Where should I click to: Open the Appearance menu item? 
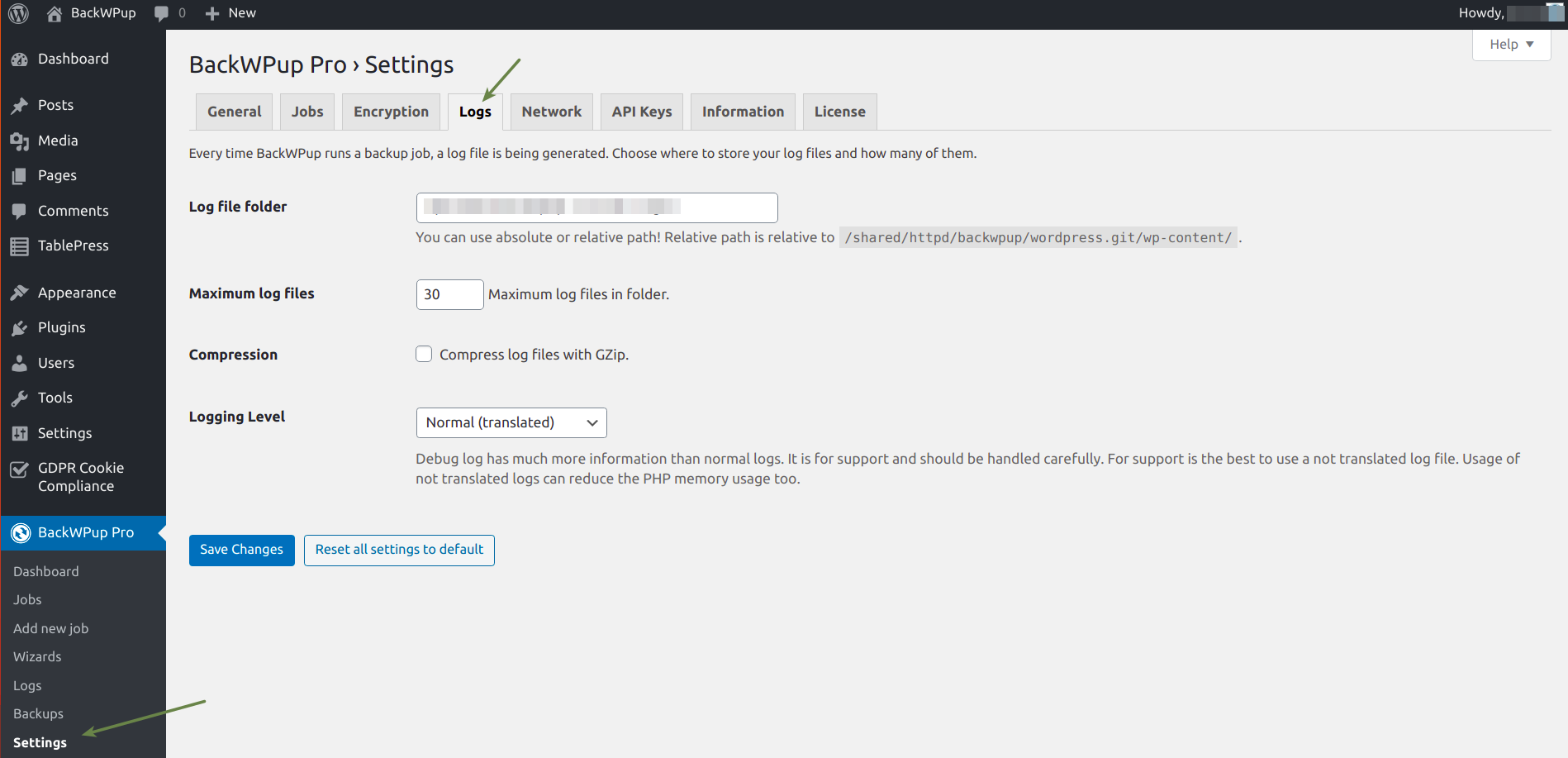coord(83,293)
